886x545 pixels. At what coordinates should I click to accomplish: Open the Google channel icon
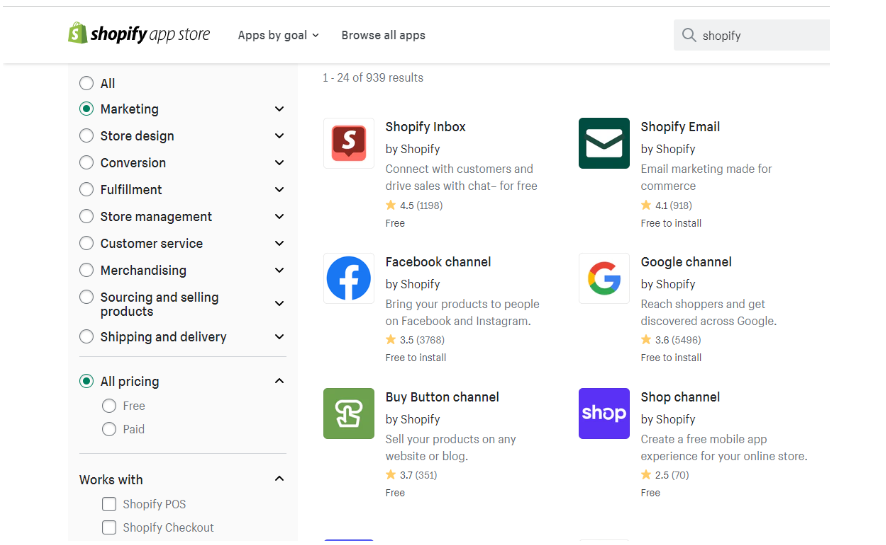click(604, 278)
